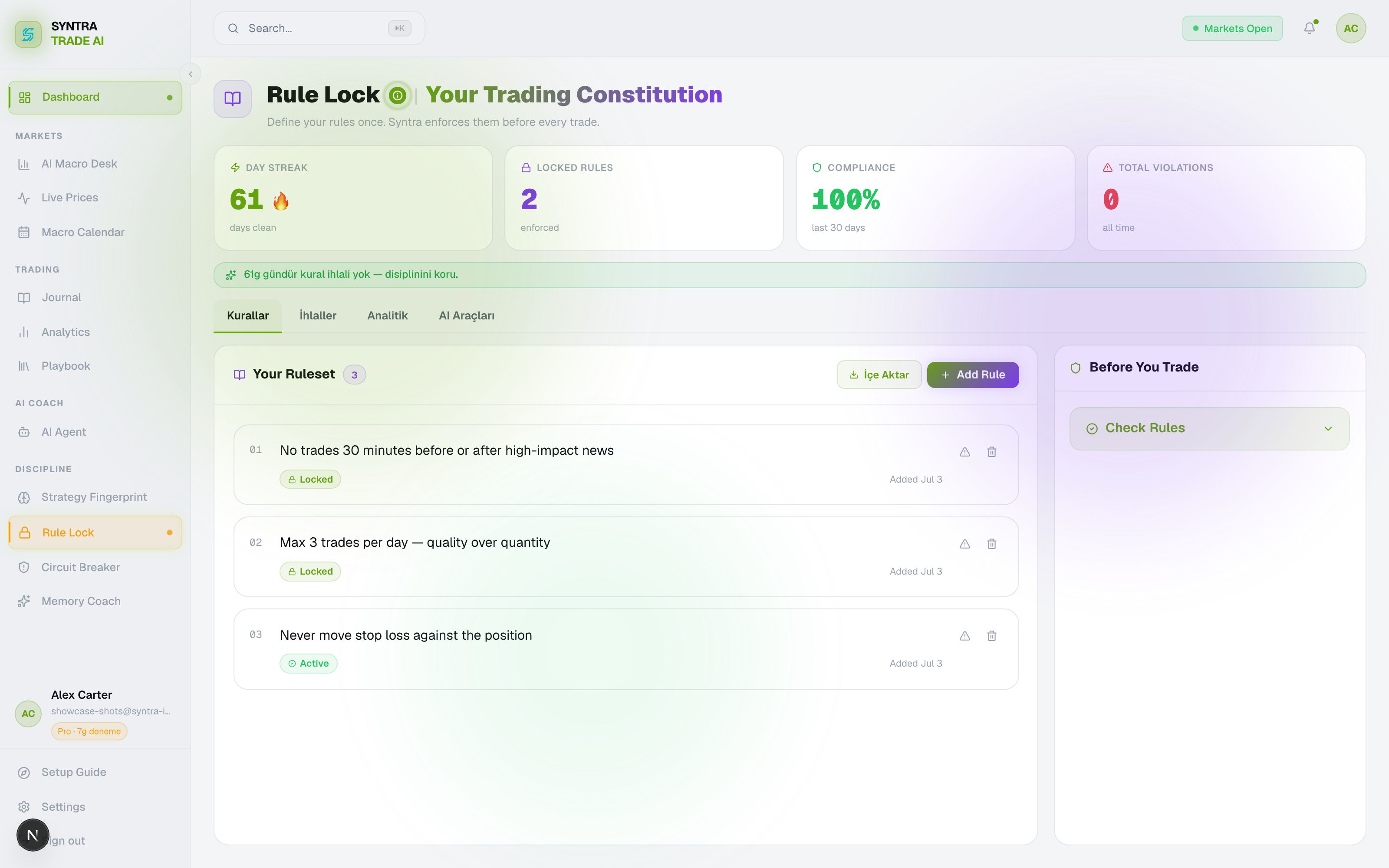Click the Locked Rules card
The width and height of the screenshot is (1389, 868).
point(644,198)
